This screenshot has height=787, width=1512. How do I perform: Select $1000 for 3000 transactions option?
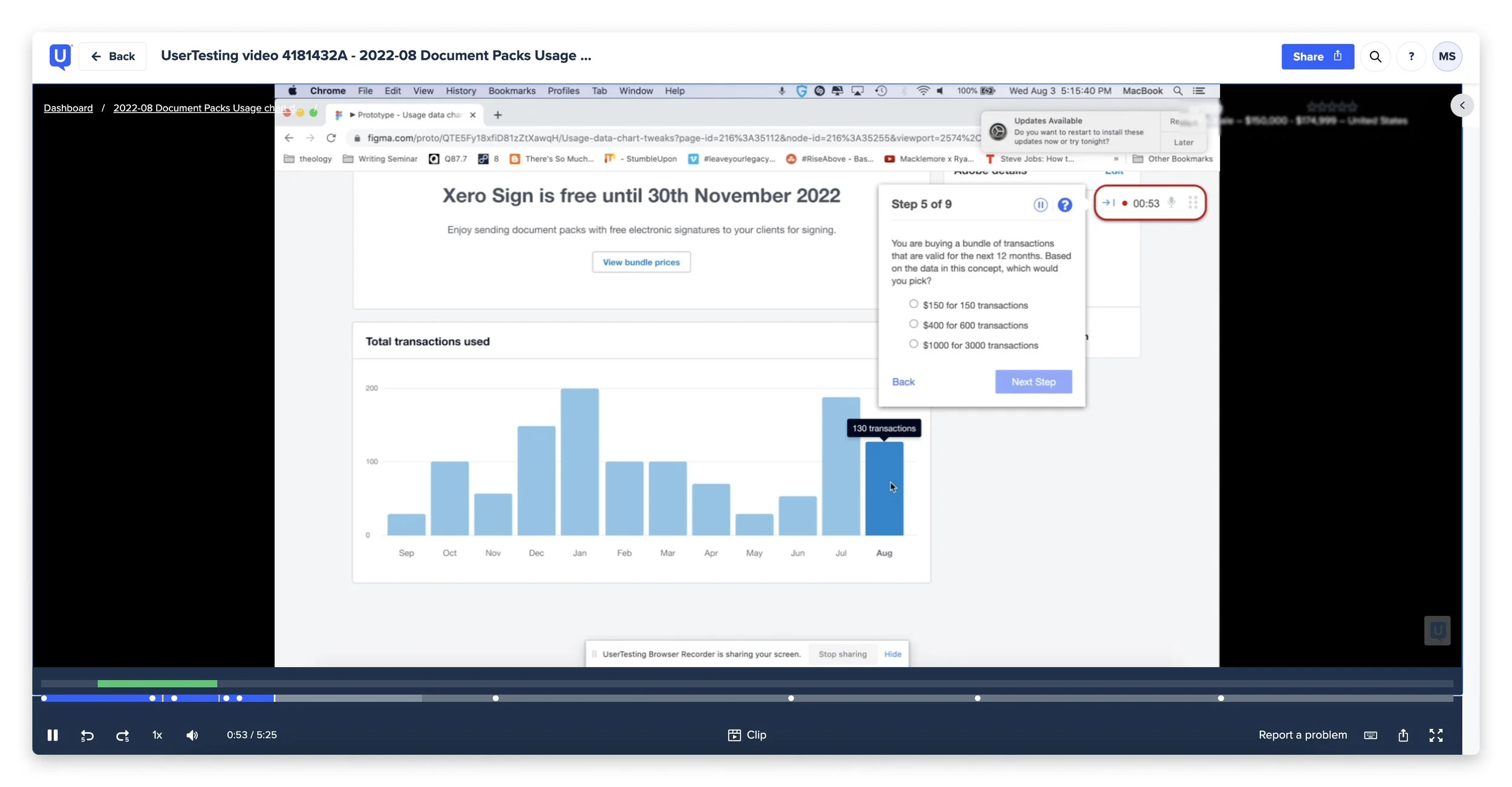[x=913, y=344]
